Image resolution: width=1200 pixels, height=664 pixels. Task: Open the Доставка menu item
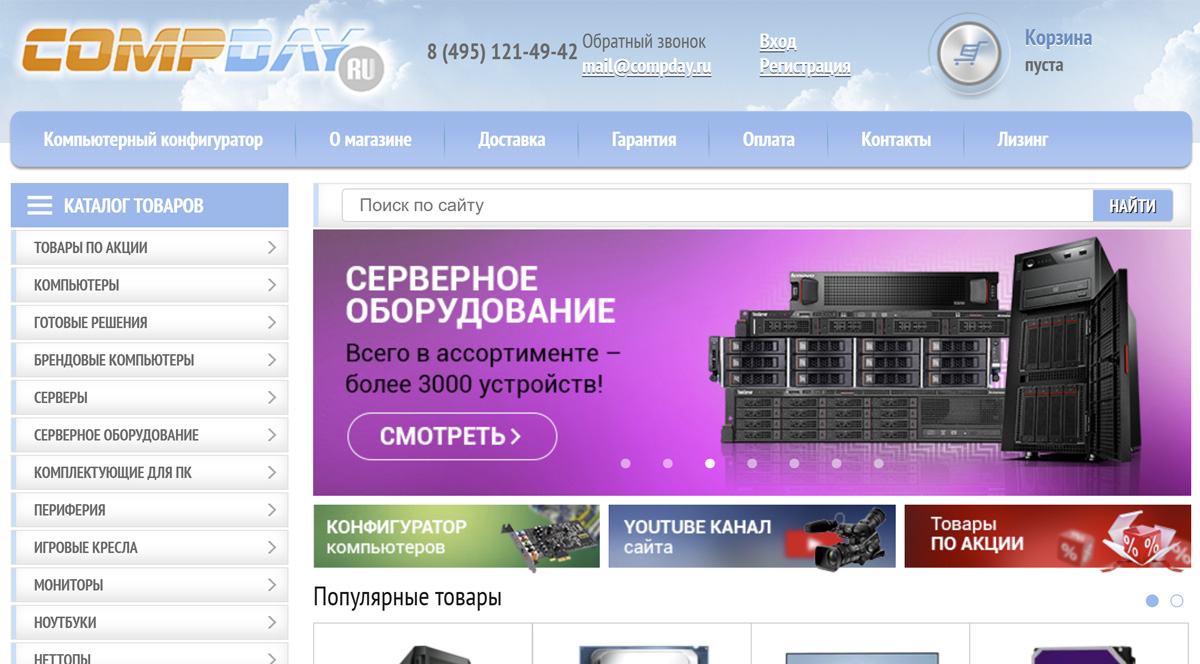(511, 140)
